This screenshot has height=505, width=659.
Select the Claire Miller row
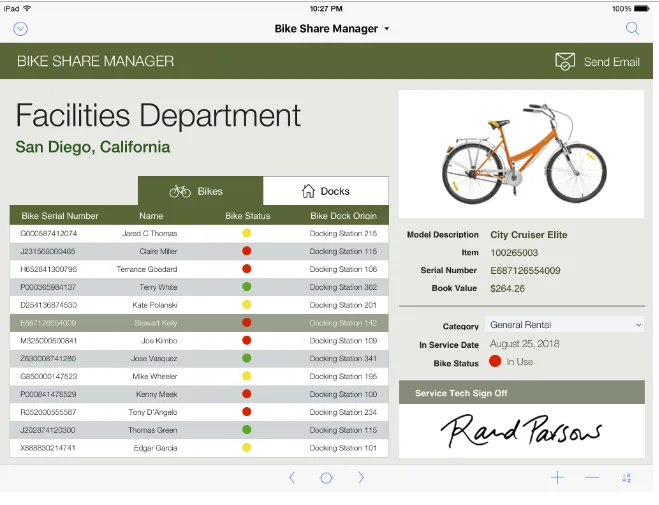[x=199, y=251]
